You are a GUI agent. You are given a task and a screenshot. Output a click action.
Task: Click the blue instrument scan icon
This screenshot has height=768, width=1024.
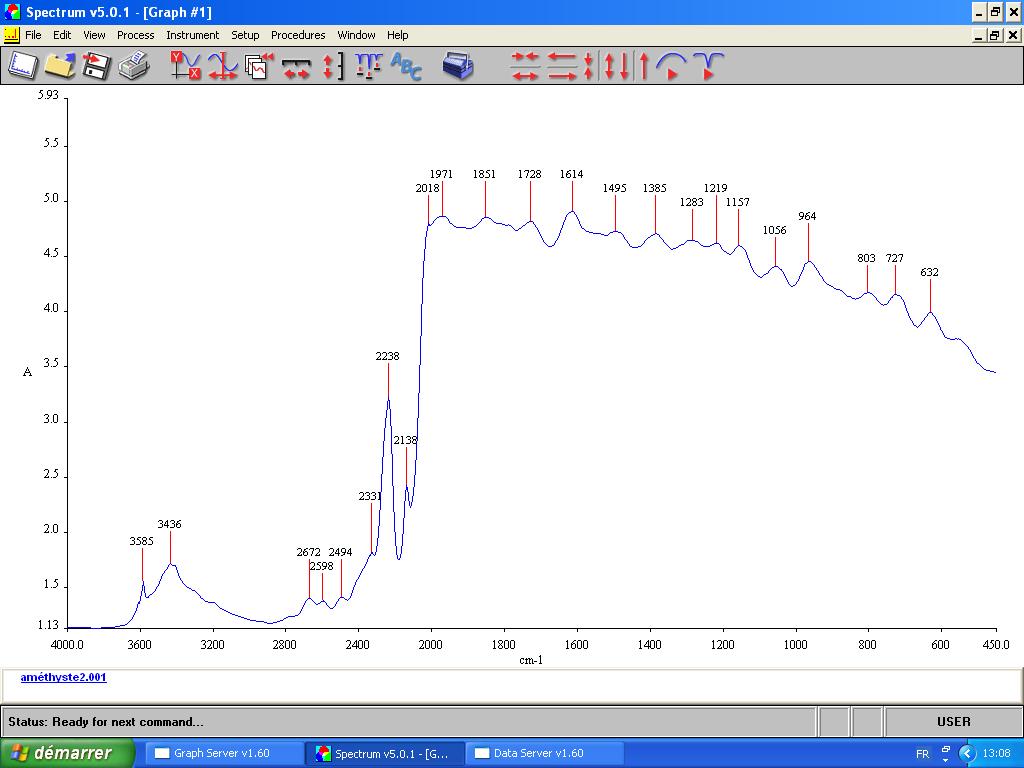click(458, 66)
